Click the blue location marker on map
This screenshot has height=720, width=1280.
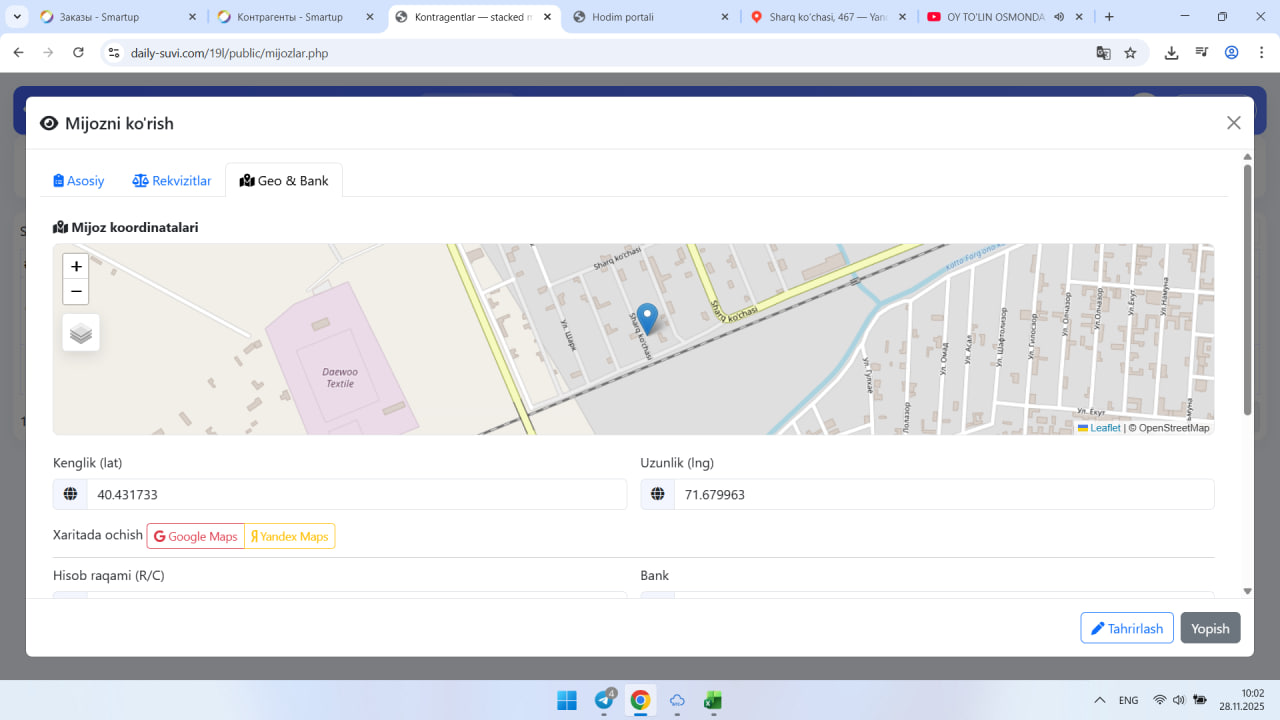click(x=647, y=318)
